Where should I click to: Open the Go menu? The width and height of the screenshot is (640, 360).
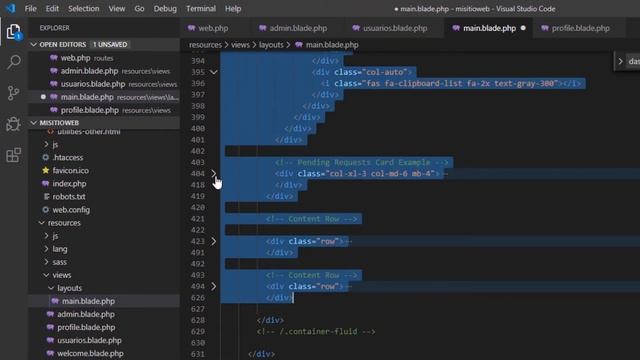pos(139,9)
